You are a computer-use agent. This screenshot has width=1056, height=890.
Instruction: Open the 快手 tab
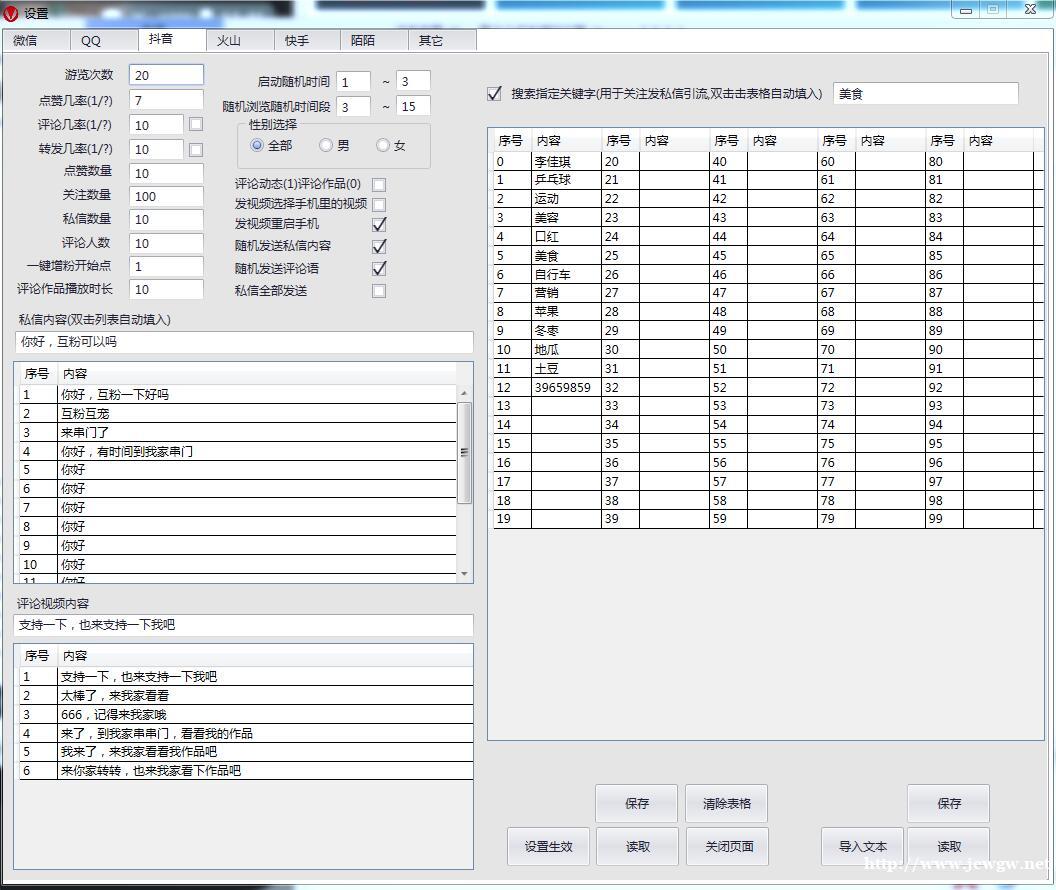(297, 41)
